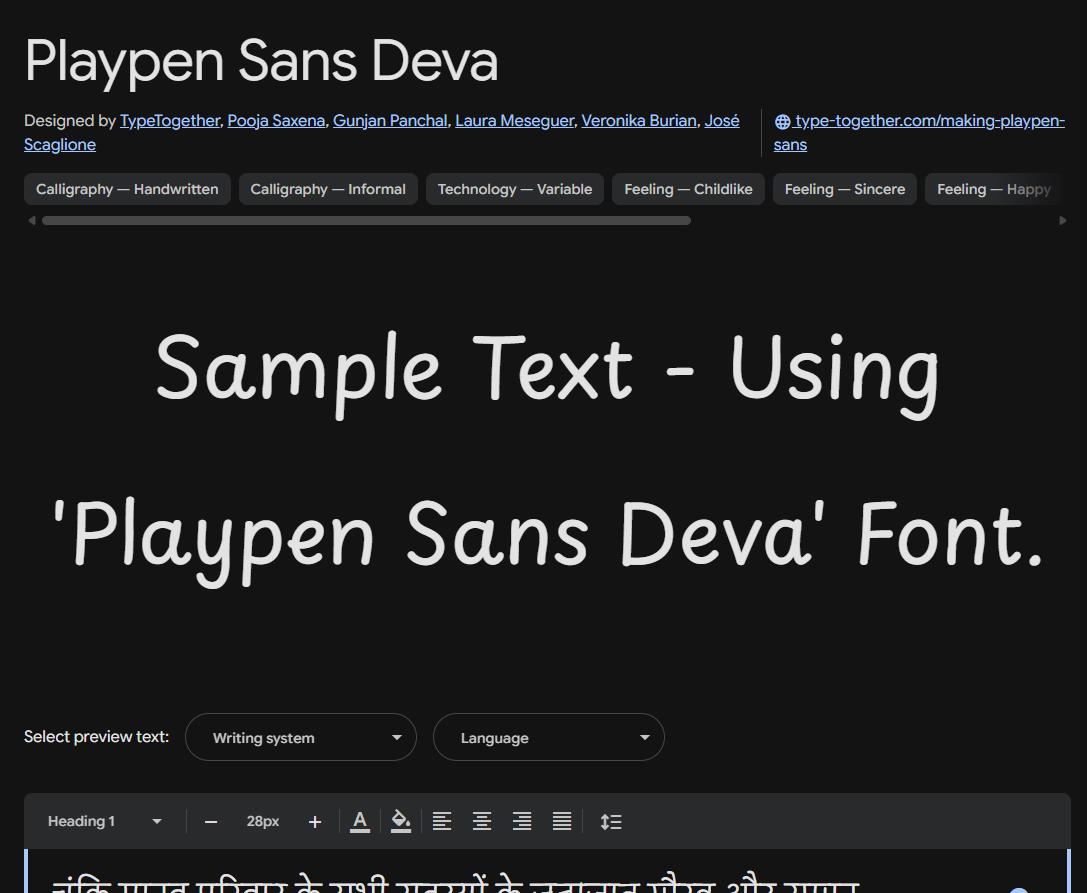
Task: Click the Playpen Sans Deva title heading
Action: tap(261, 62)
